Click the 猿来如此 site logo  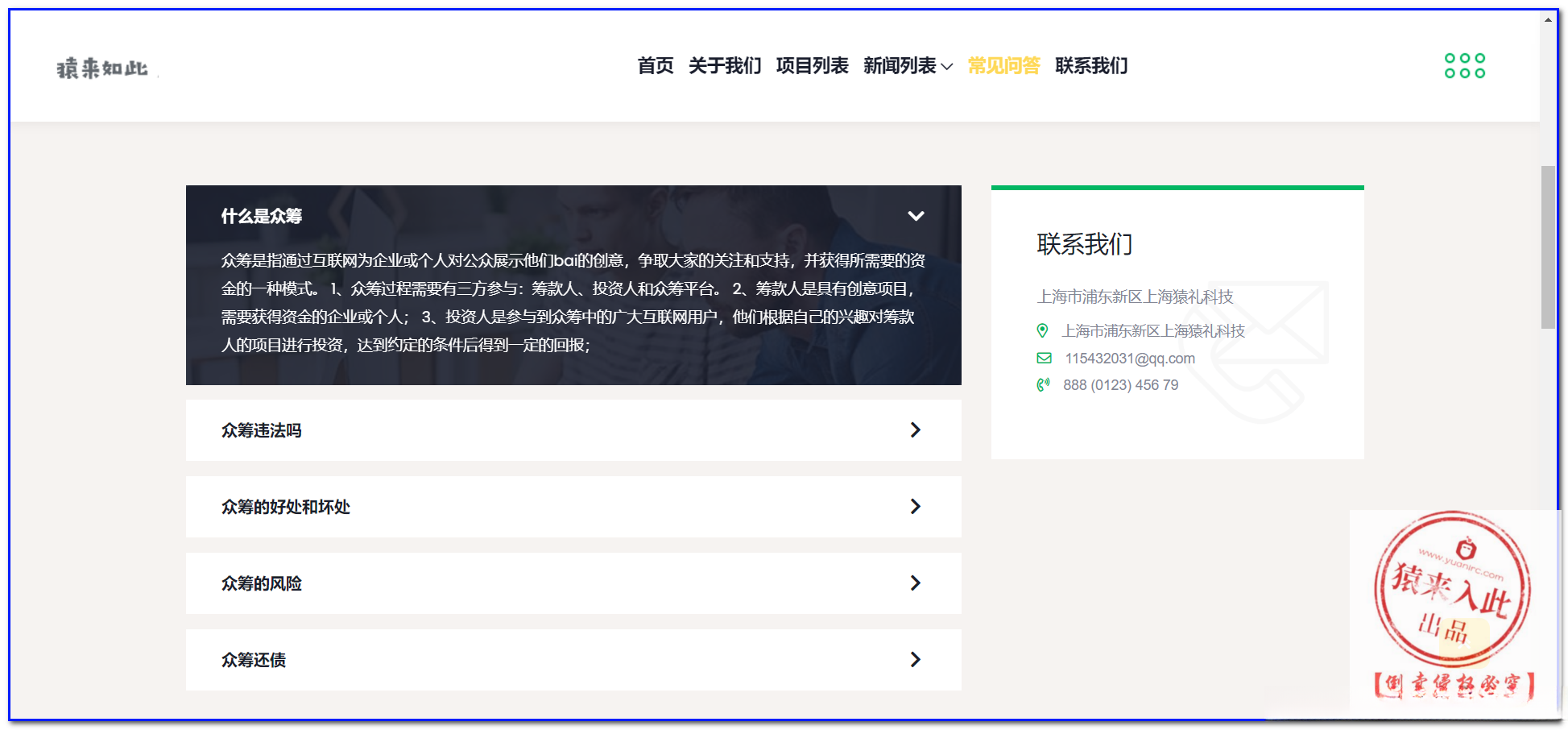[101, 68]
